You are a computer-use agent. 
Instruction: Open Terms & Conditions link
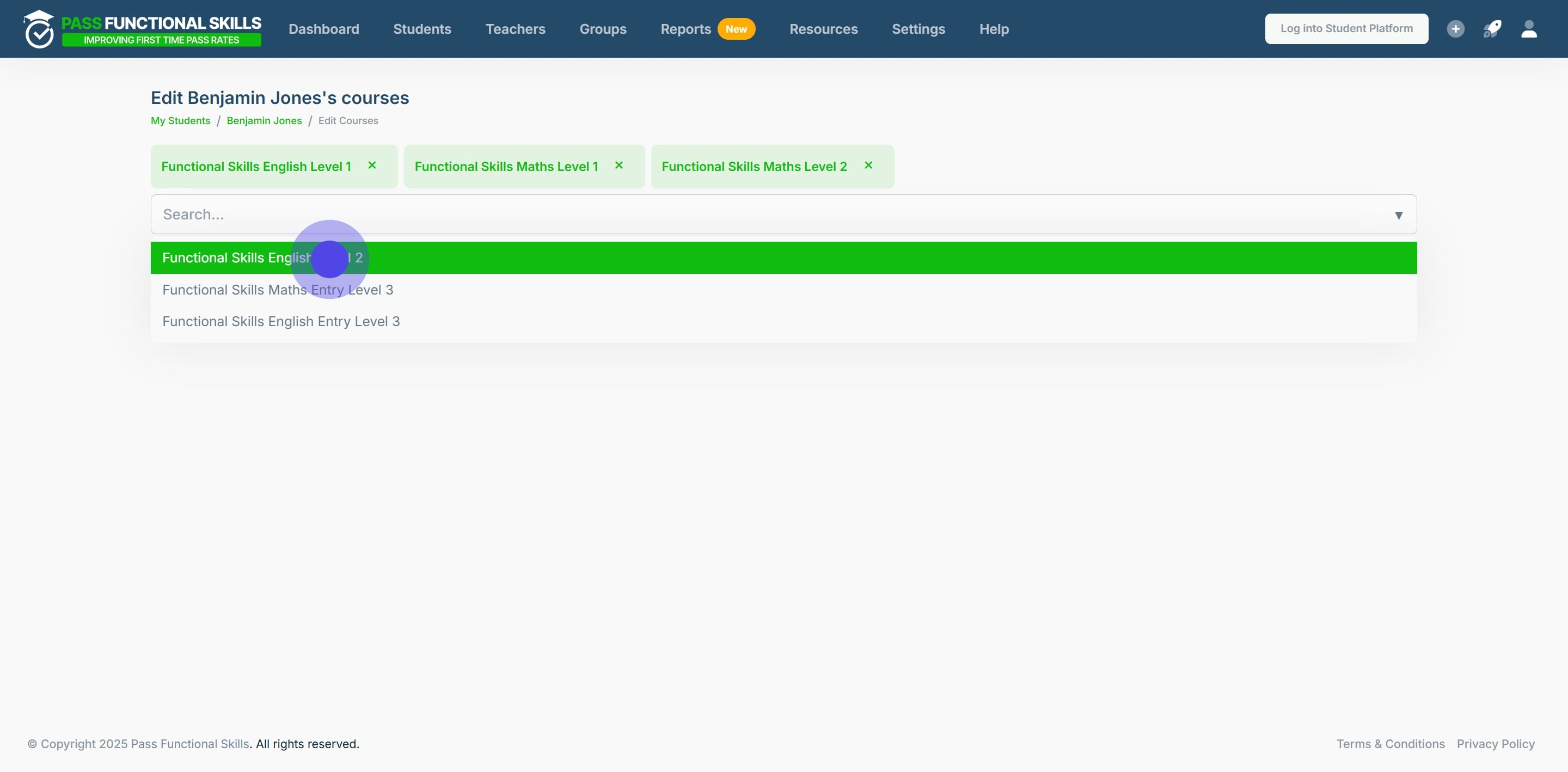1391,743
